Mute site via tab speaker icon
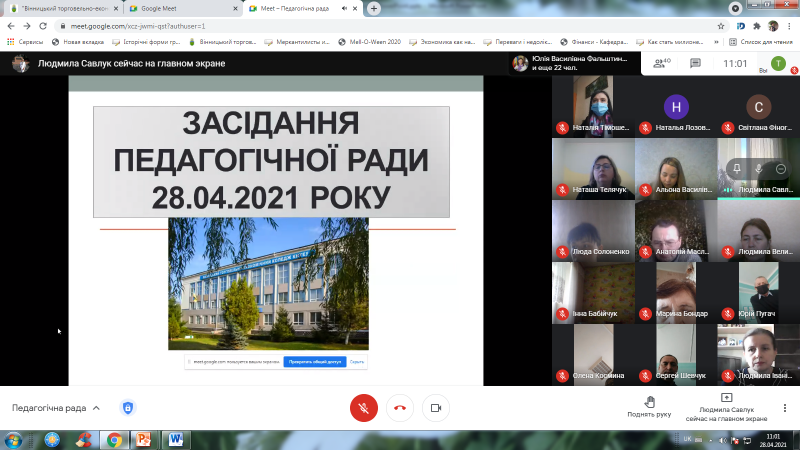 (x=344, y=9)
